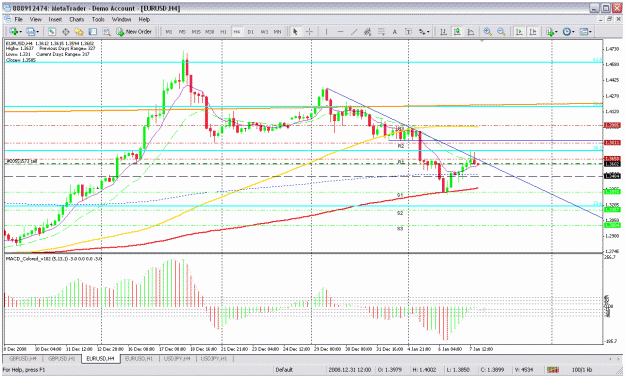
Task: Switch to the M5 timeframe
Action: click(182, 32)
